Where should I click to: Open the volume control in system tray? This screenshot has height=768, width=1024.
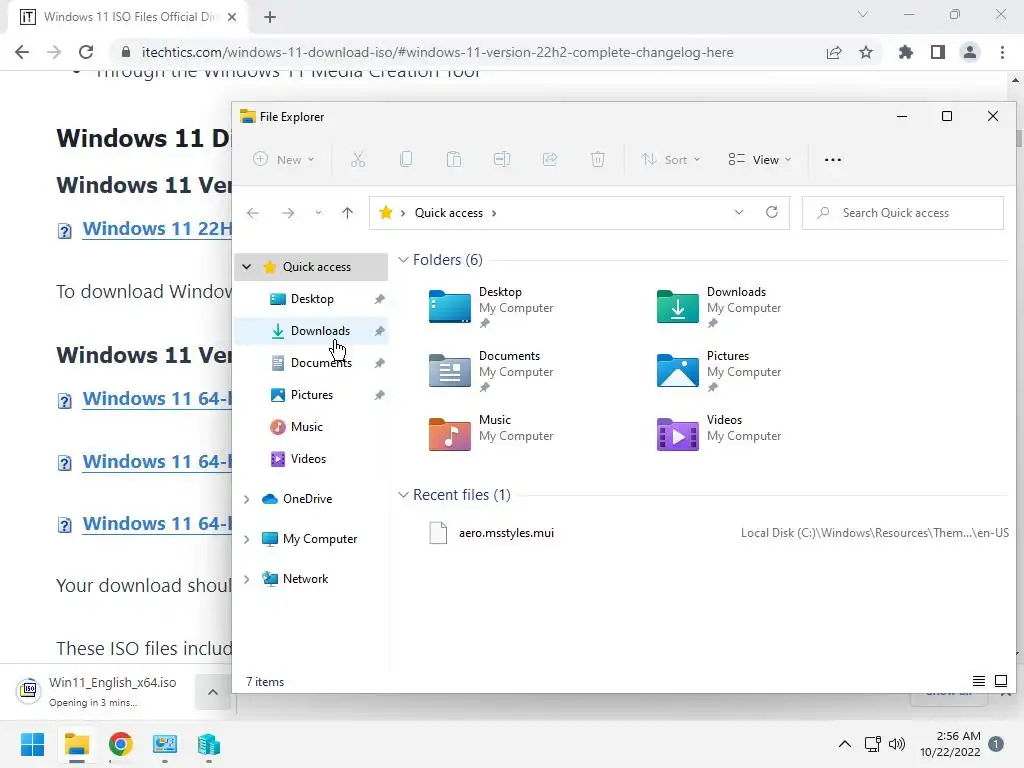coord(897,744)
